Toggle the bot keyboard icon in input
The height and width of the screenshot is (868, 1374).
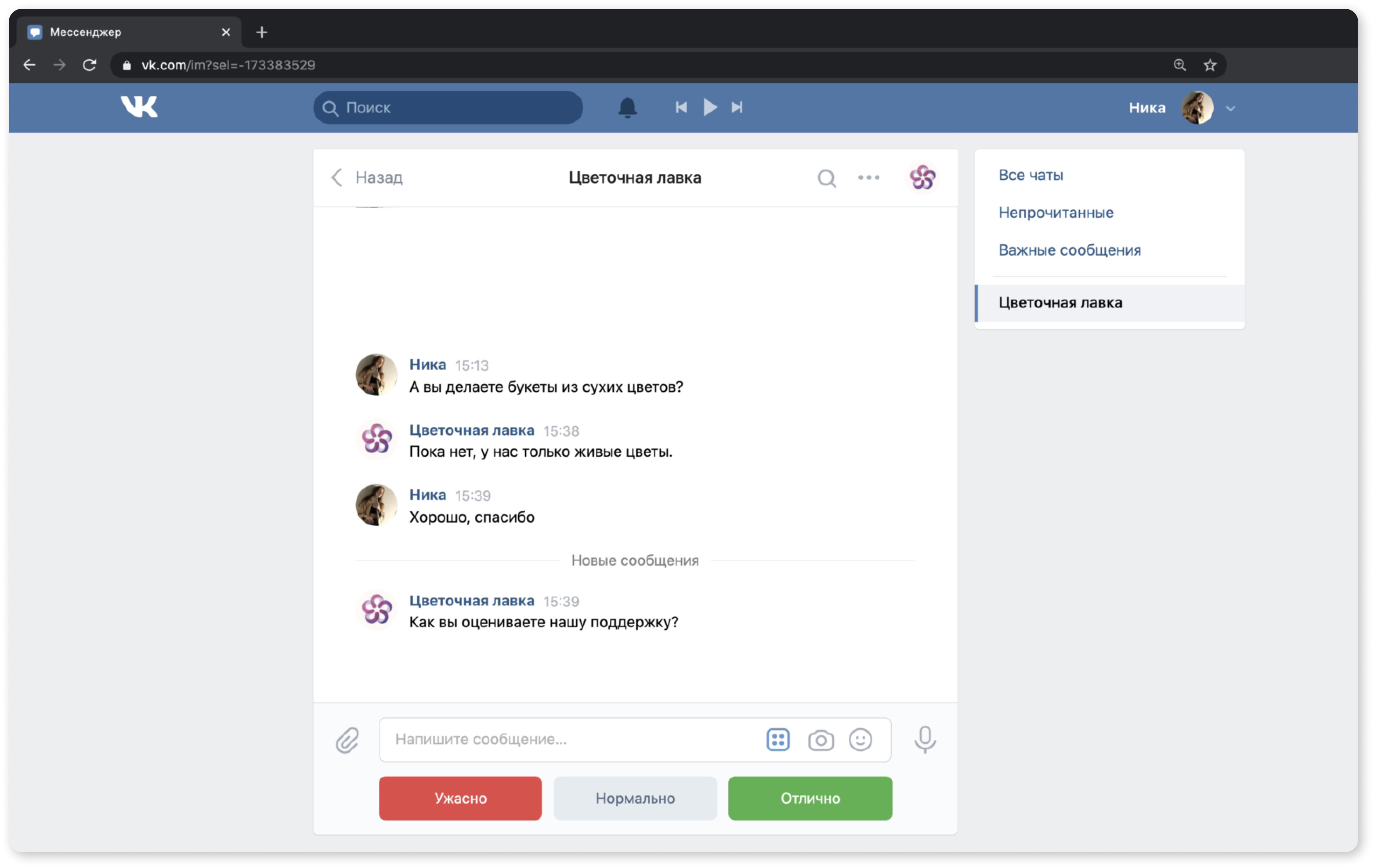(x=778, y=740)
